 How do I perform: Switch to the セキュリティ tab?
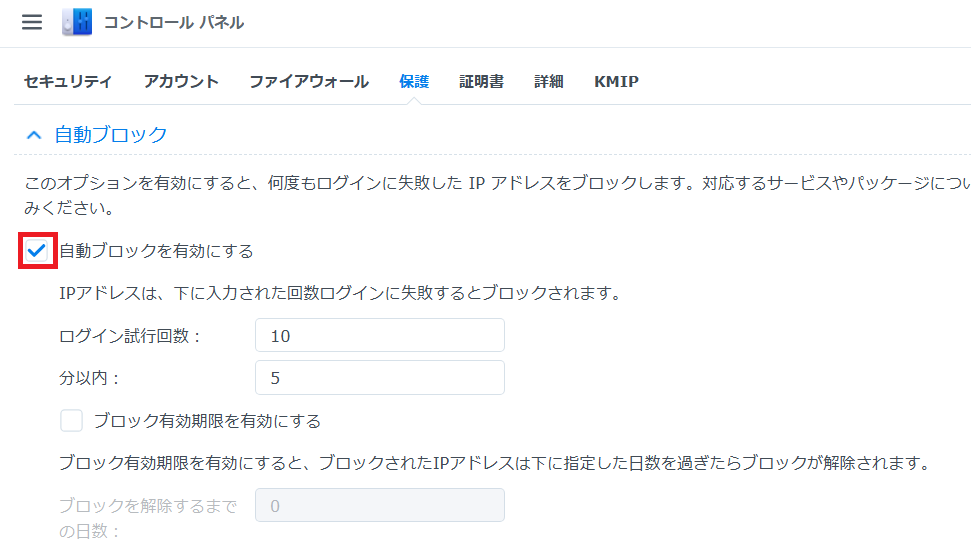[67, 82]
